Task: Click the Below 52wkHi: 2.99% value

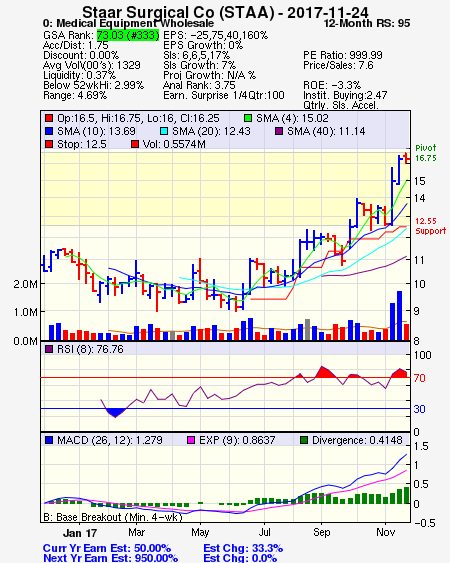Action: tap(93, 85)
